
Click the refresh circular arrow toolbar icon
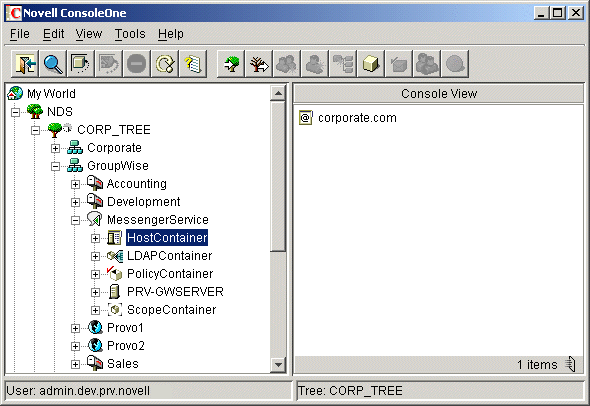click(165, 64)
